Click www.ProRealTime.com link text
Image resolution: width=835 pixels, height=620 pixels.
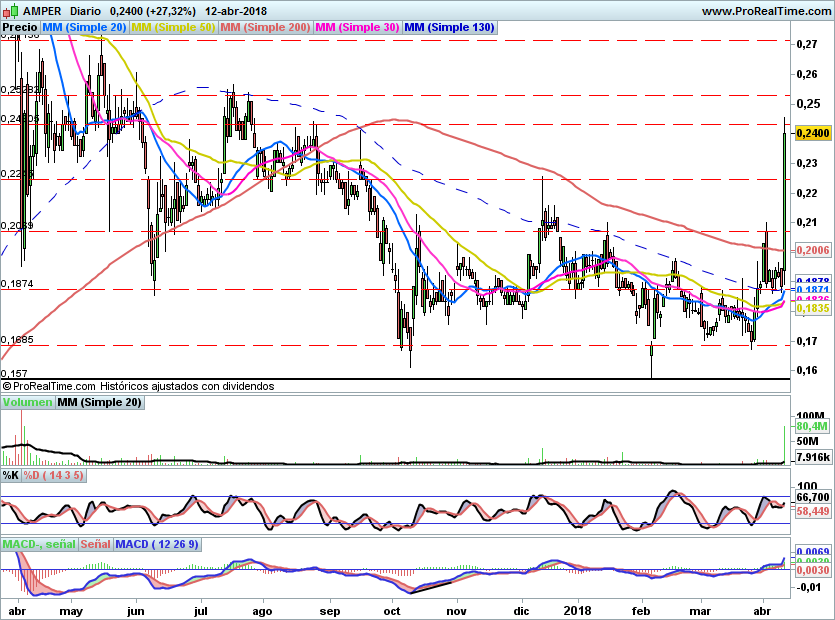[766, 11]
